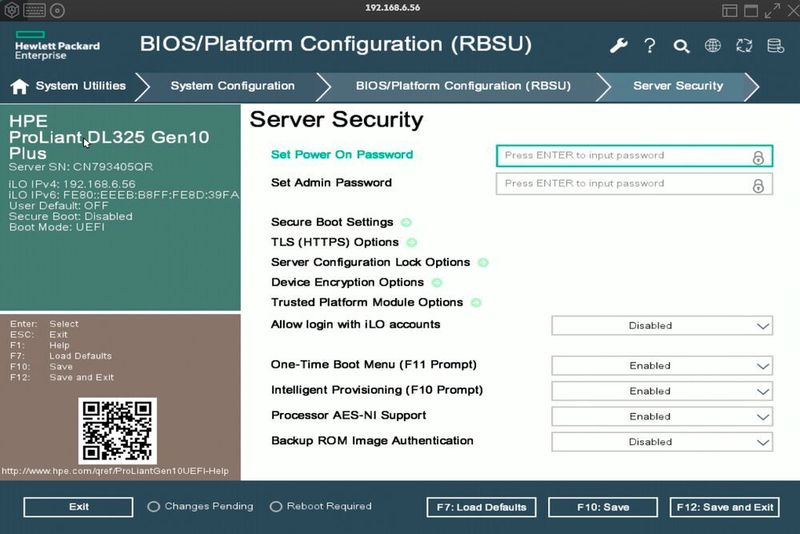This screenshot has height=534, width=800.
Task: Open Intelligent Provisioning (F10 Prompt) dropdown
Action: [662, 391]
